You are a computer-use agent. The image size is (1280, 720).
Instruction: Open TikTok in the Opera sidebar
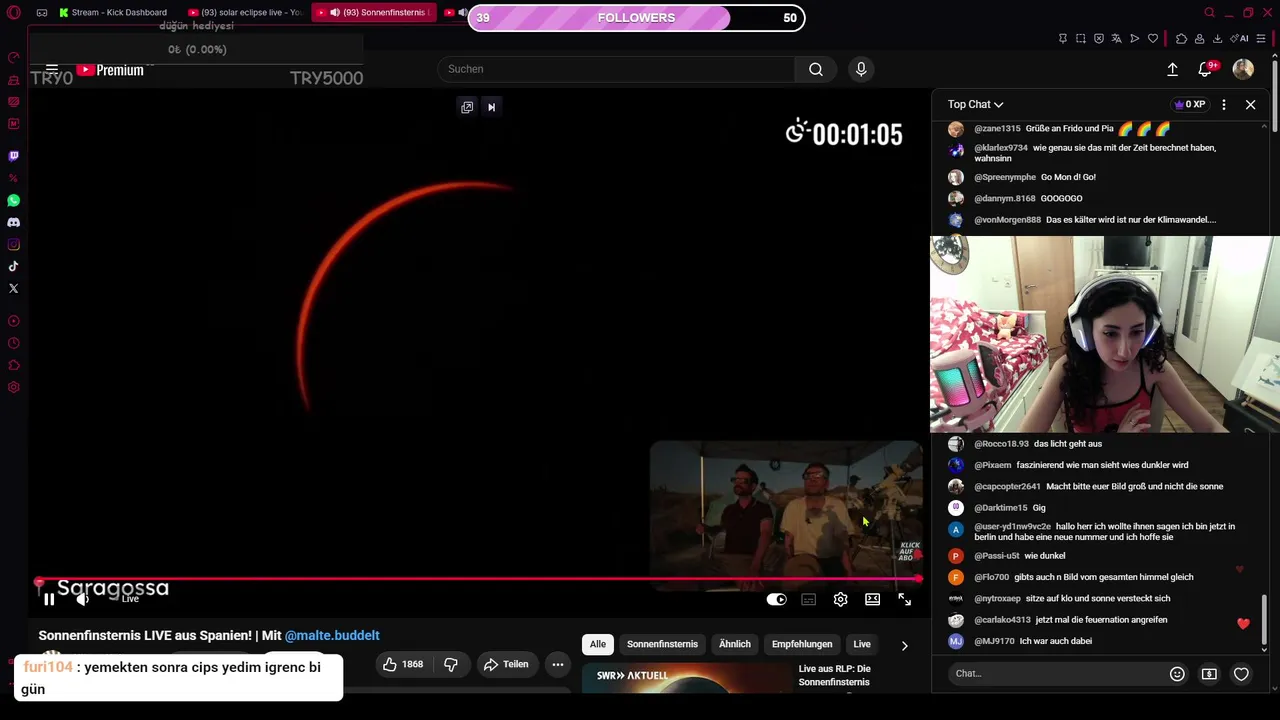tap(13, 266)
